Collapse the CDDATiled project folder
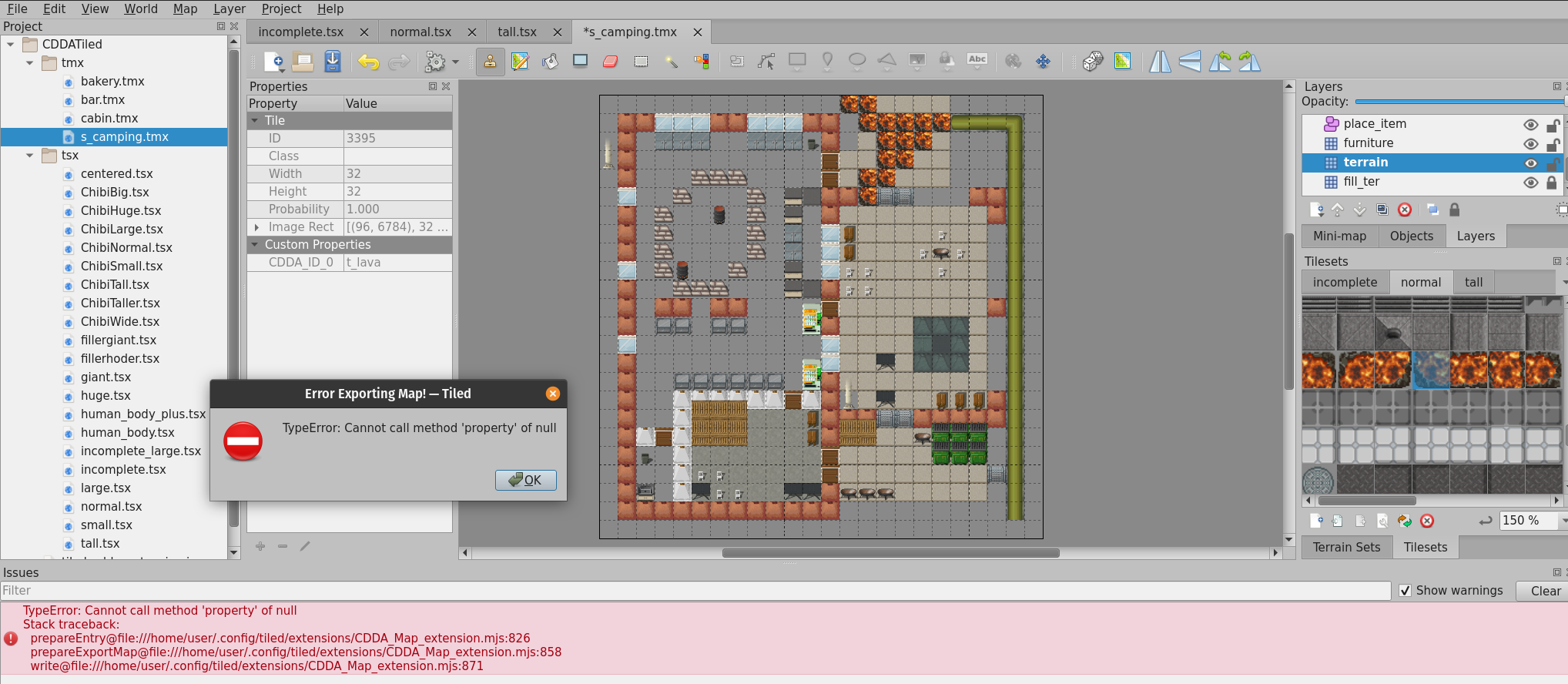The image size is (1568, 684). [x=11, y=45]
